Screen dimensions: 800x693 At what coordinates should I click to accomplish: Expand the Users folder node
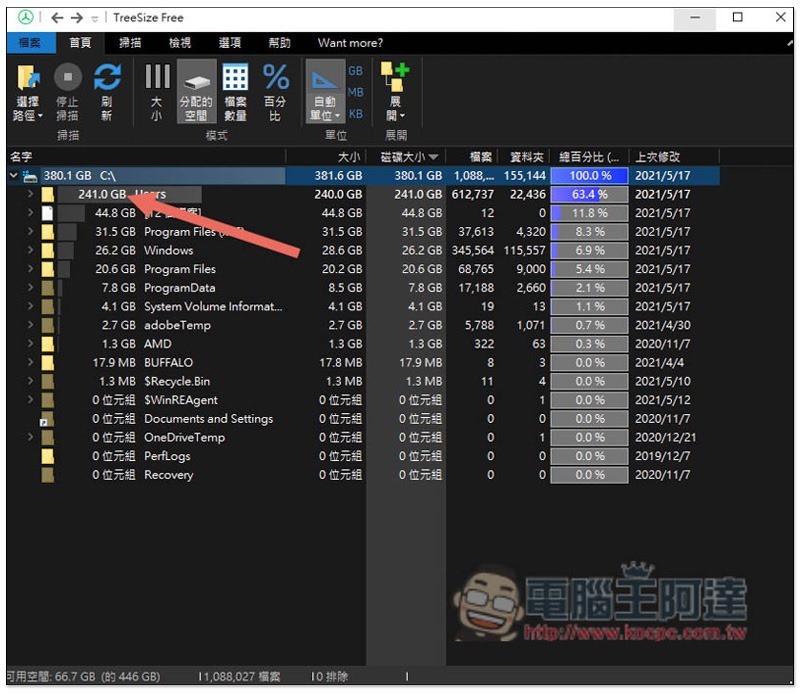(x=31, y=194)
